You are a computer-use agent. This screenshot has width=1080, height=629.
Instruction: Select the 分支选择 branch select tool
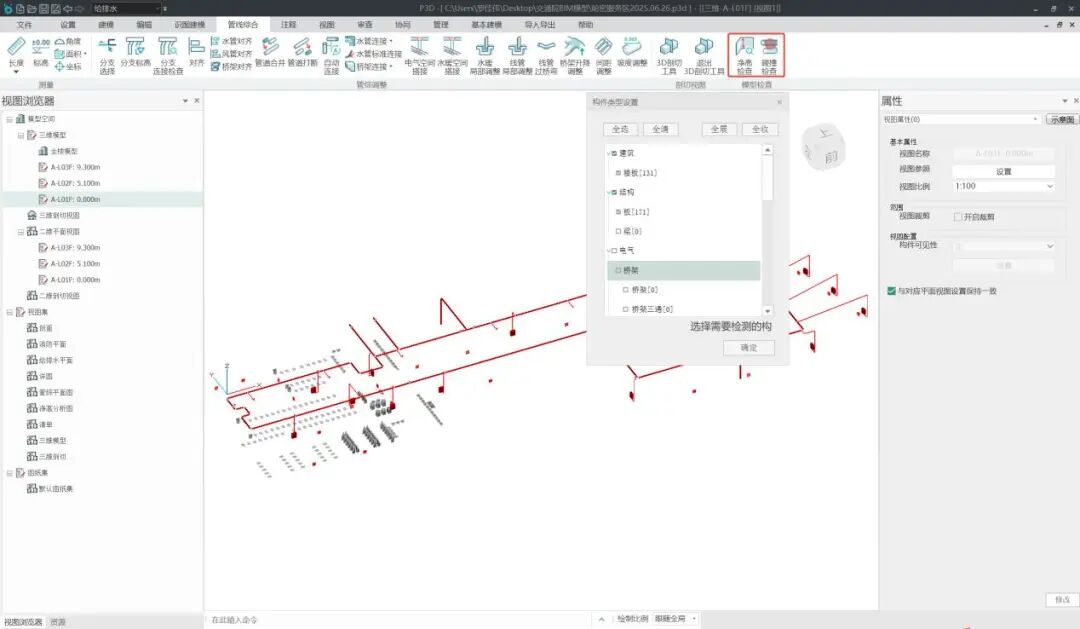(107, 55)
